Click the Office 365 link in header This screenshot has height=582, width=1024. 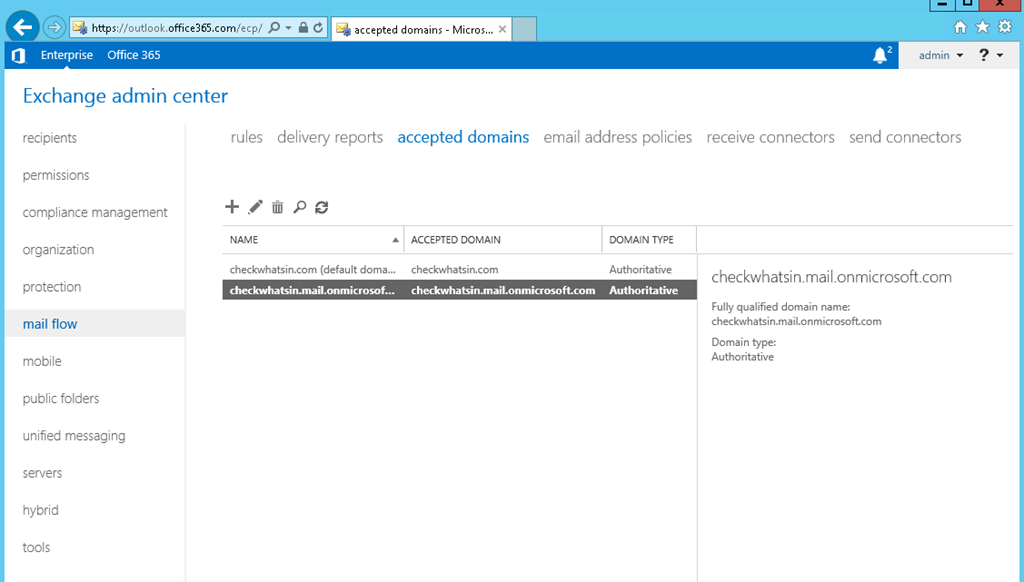pyautogui.click(x=134, y=56)
